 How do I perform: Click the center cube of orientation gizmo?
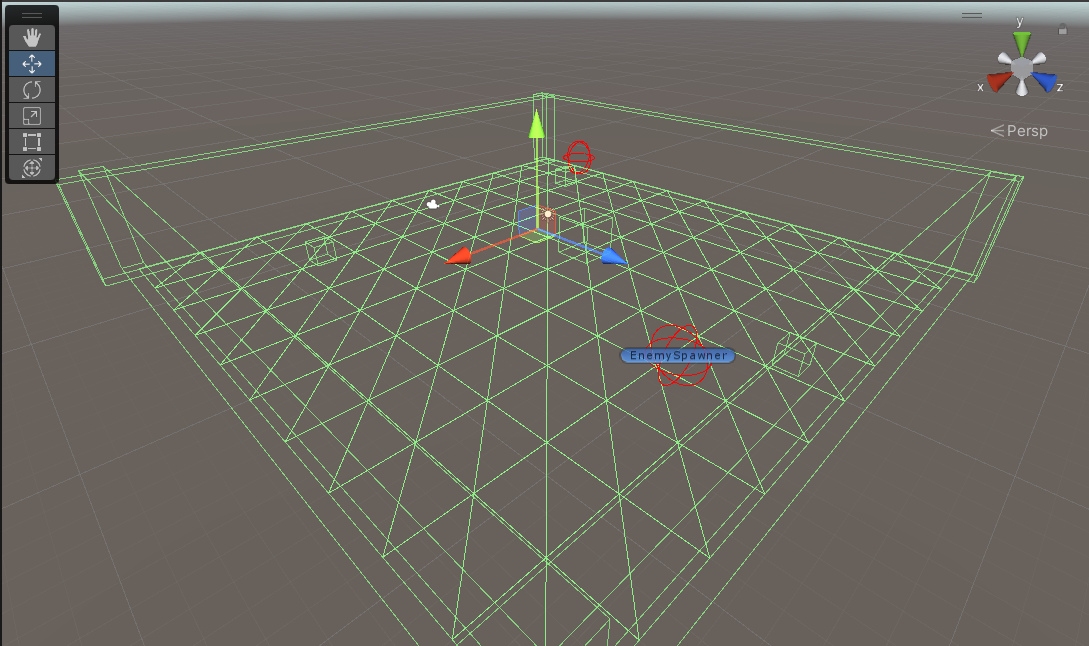(1022, 68)
